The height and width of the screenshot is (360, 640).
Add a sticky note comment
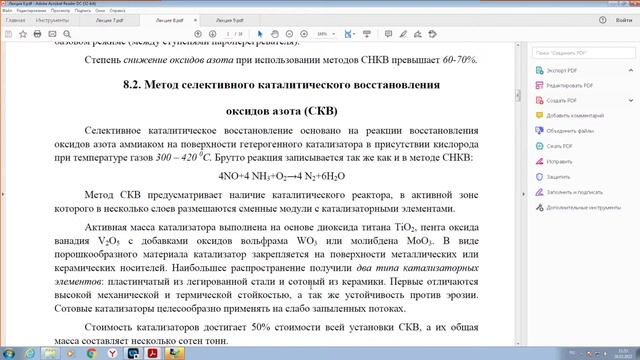coord(388,34)
